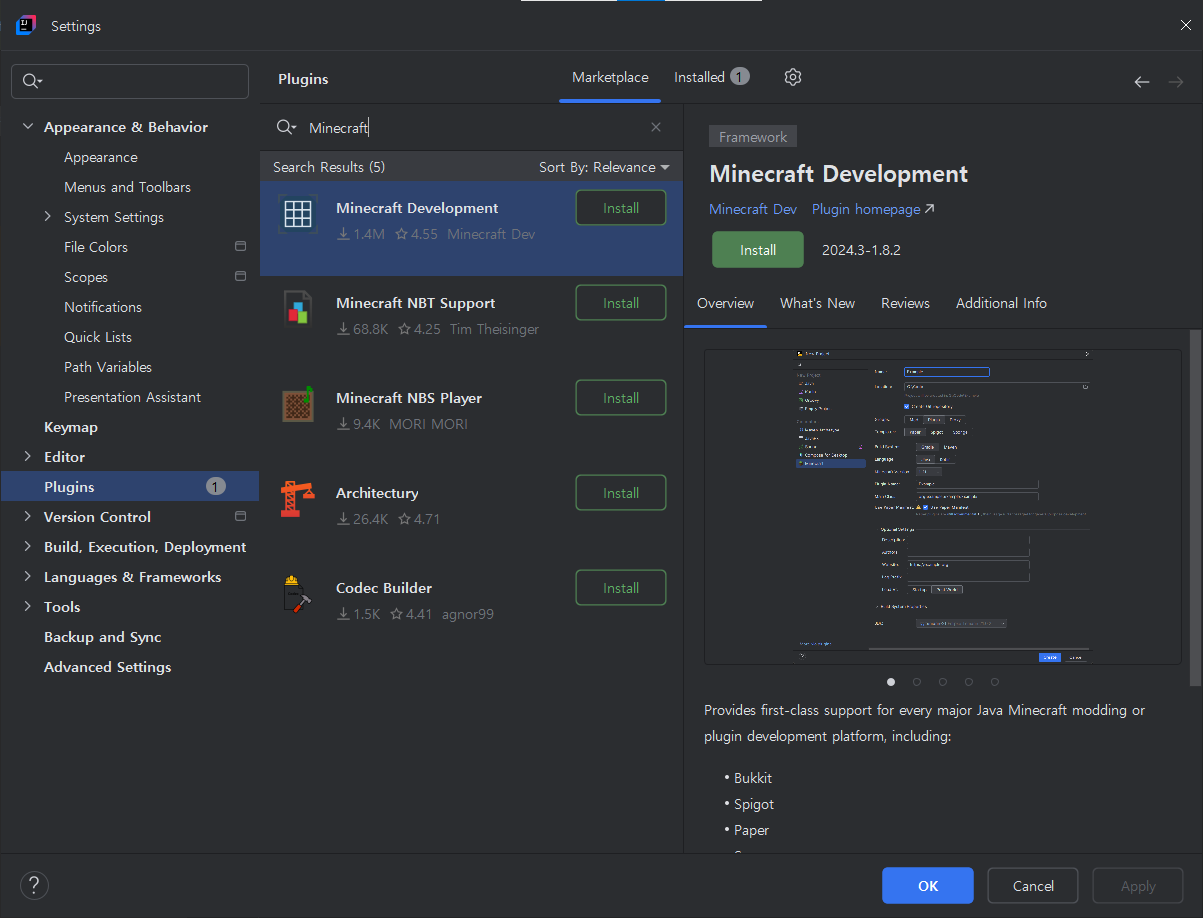Expand Build, Execution, Deployment node
Viewport: 1203px width, 918px height.
click(x=27, y=546)
